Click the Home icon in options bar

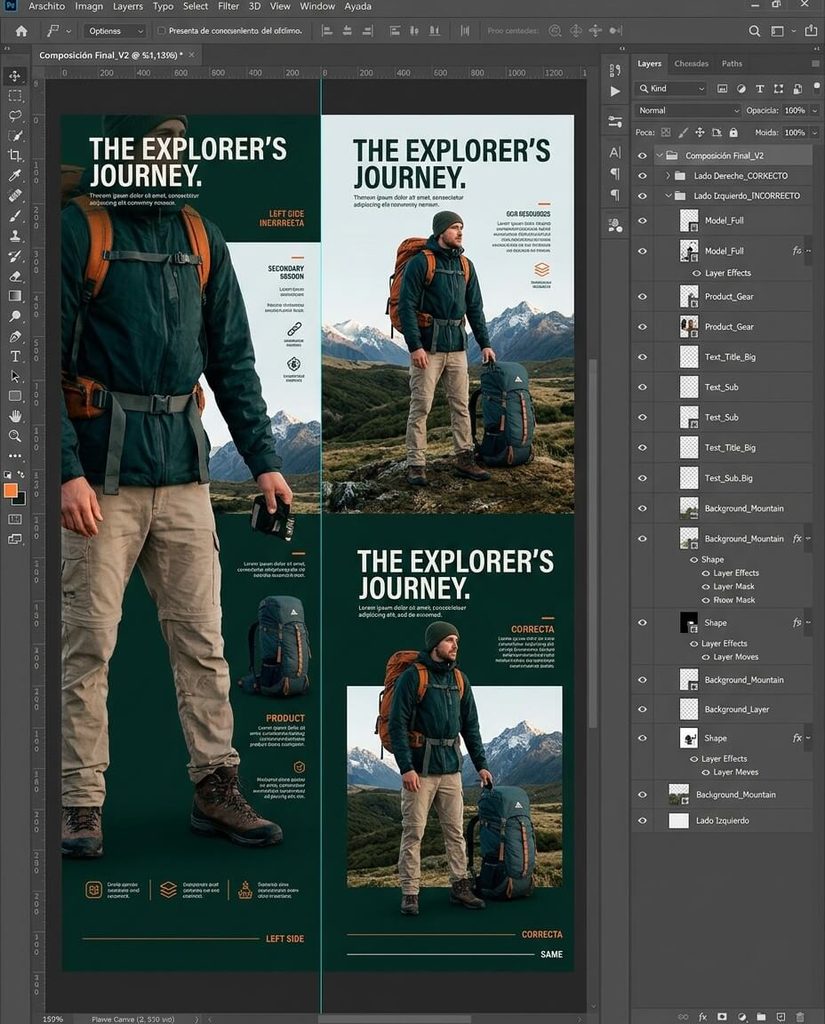[x=22, y=31]
